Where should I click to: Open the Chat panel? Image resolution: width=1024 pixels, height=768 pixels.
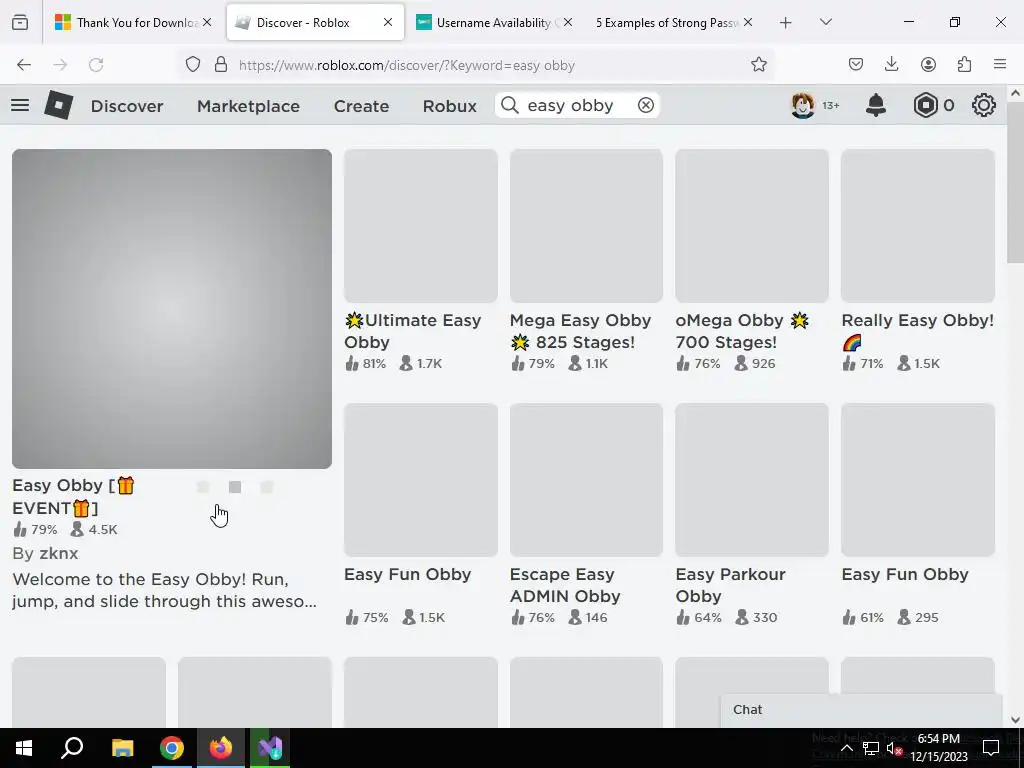861,710
